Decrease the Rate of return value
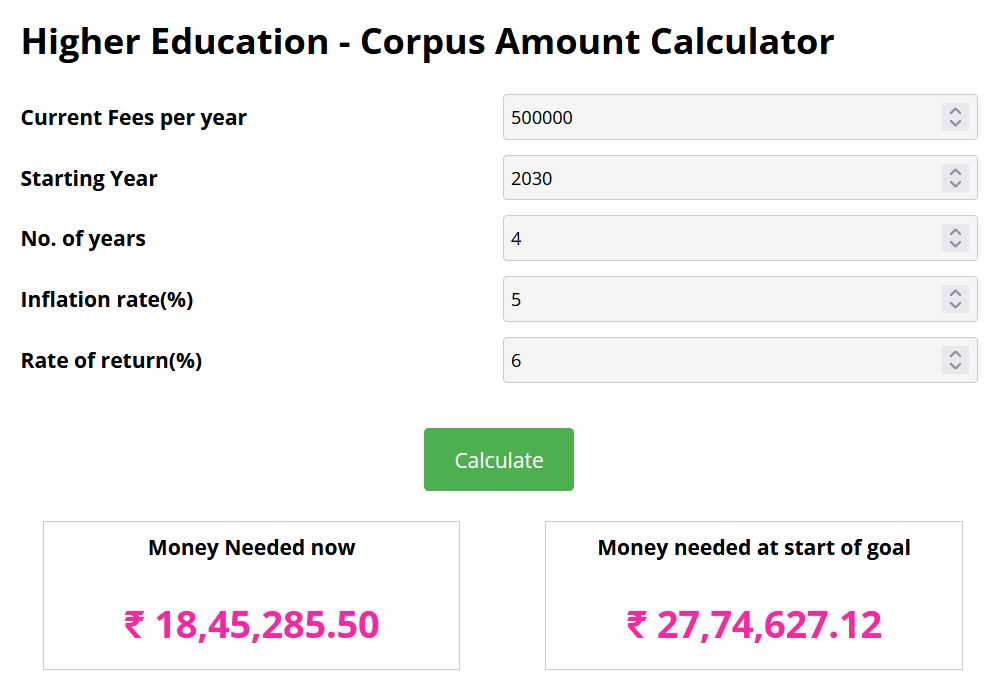985x682 pixels. coord(955,366)
